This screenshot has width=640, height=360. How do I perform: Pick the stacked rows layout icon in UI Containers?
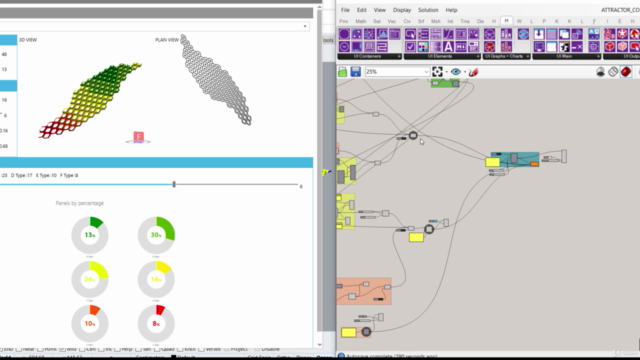[369, 47]
